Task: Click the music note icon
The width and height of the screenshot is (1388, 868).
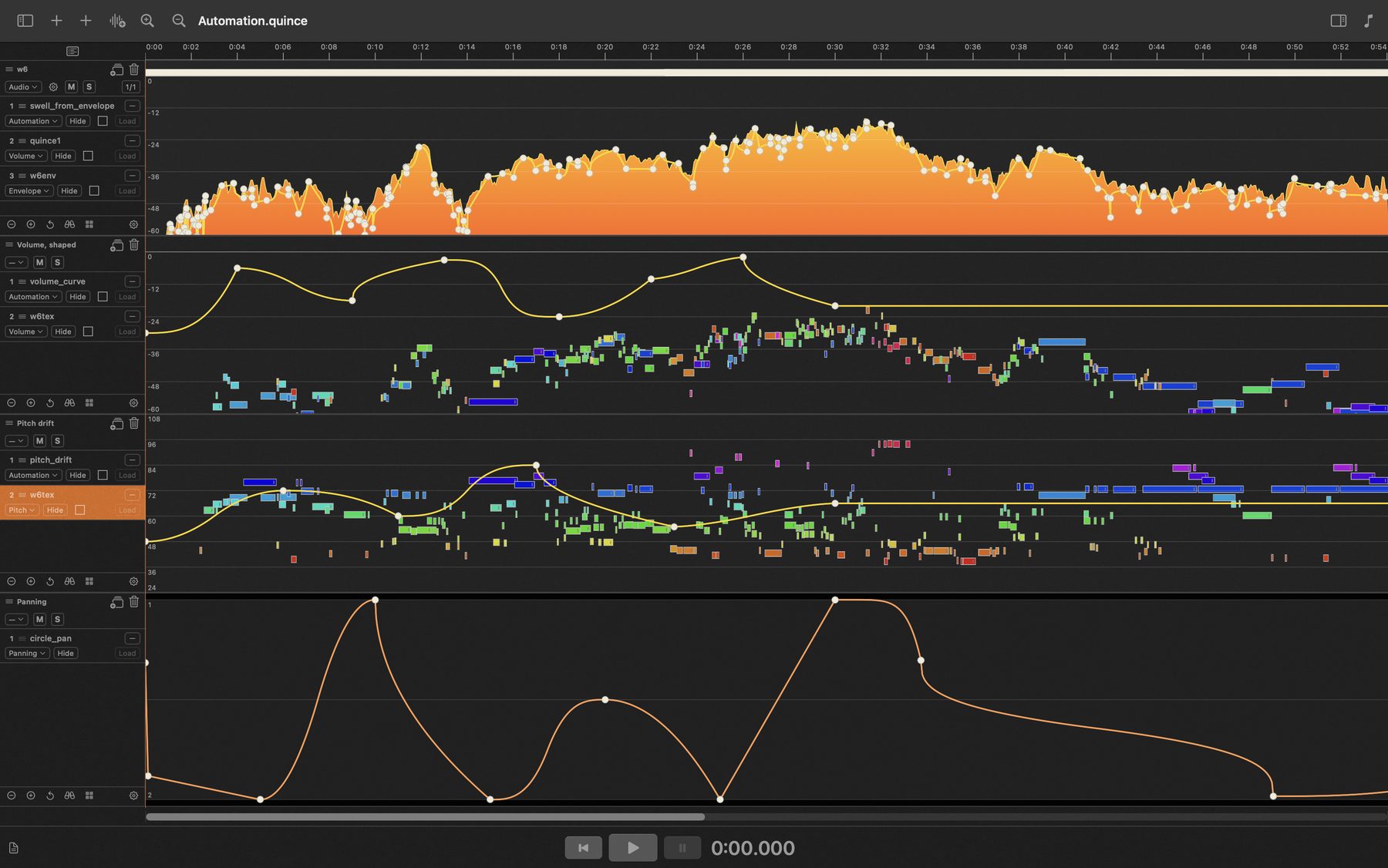Action: pos(1369,21)
